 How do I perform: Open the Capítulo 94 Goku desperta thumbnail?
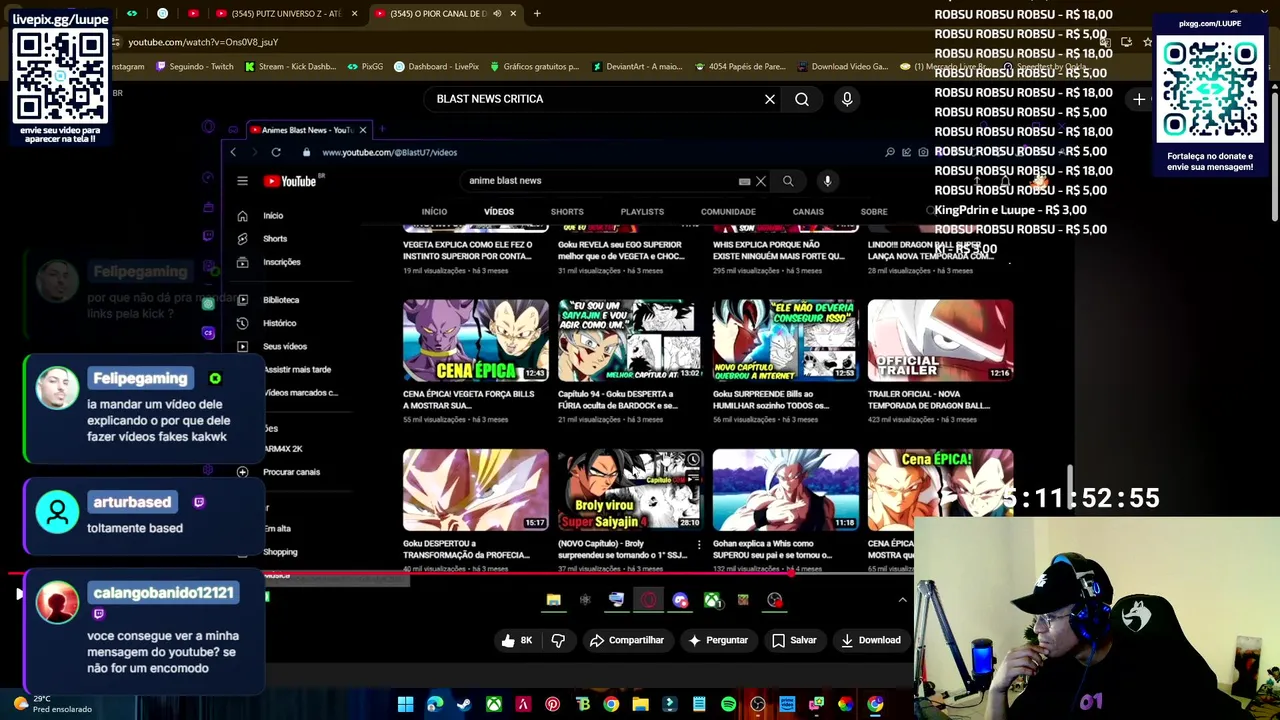(x=631, y=341)
